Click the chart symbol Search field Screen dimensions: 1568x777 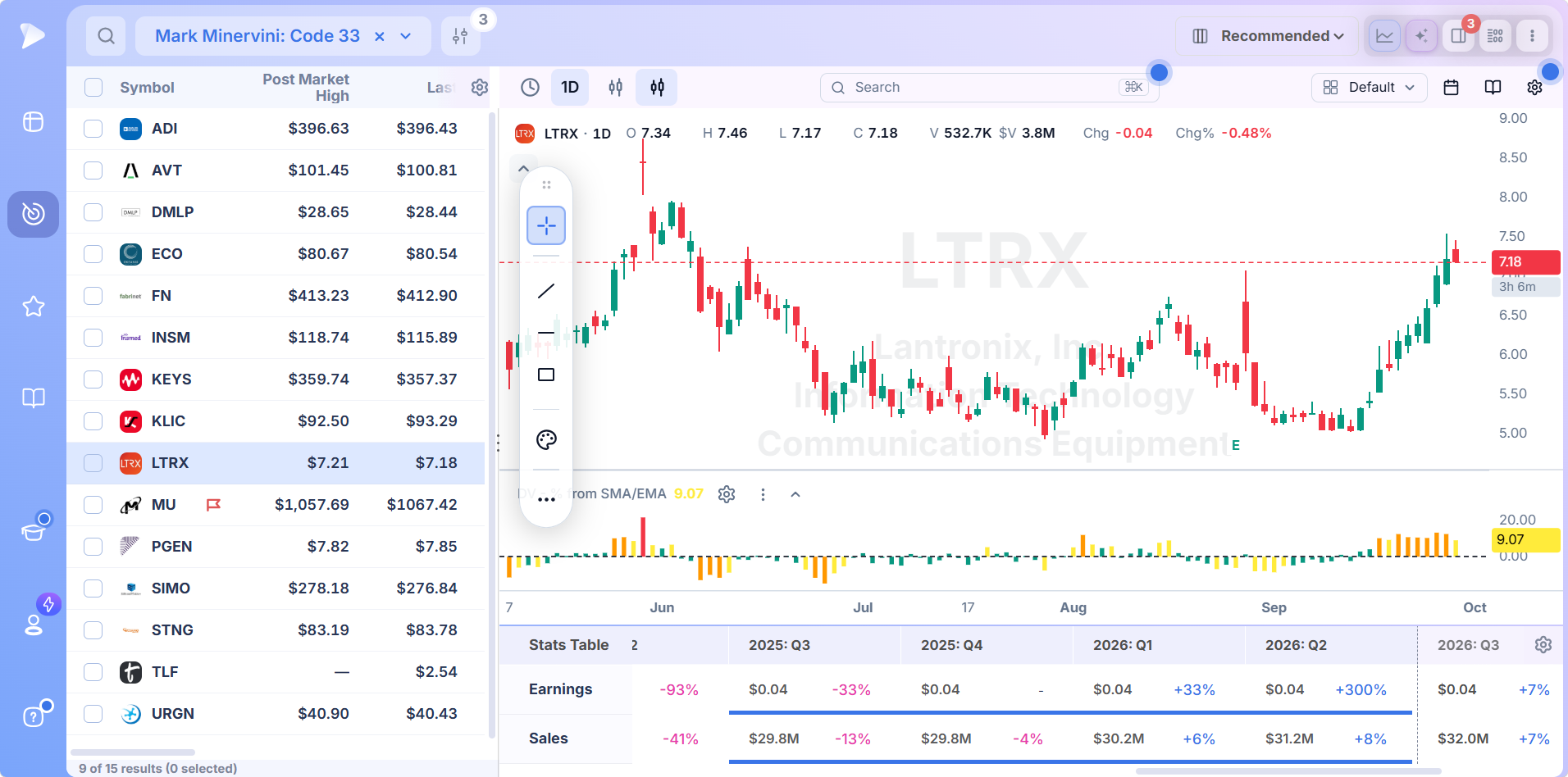click(x=989, y=88)
